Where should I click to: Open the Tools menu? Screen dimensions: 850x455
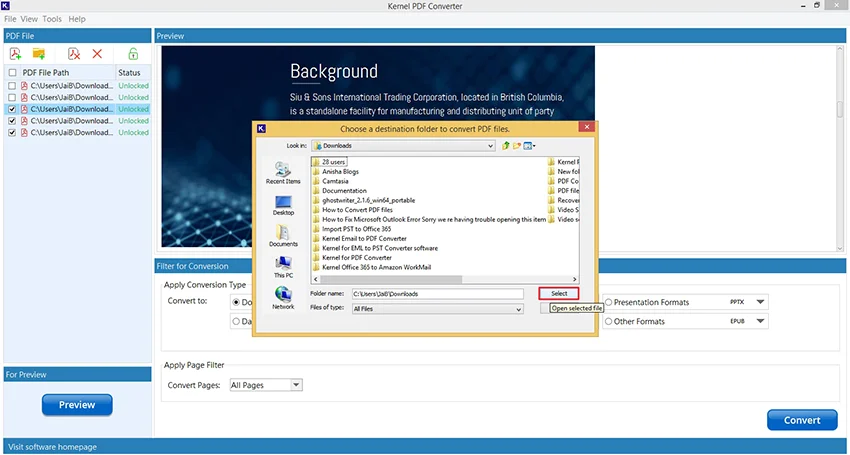tap(52, 19)
